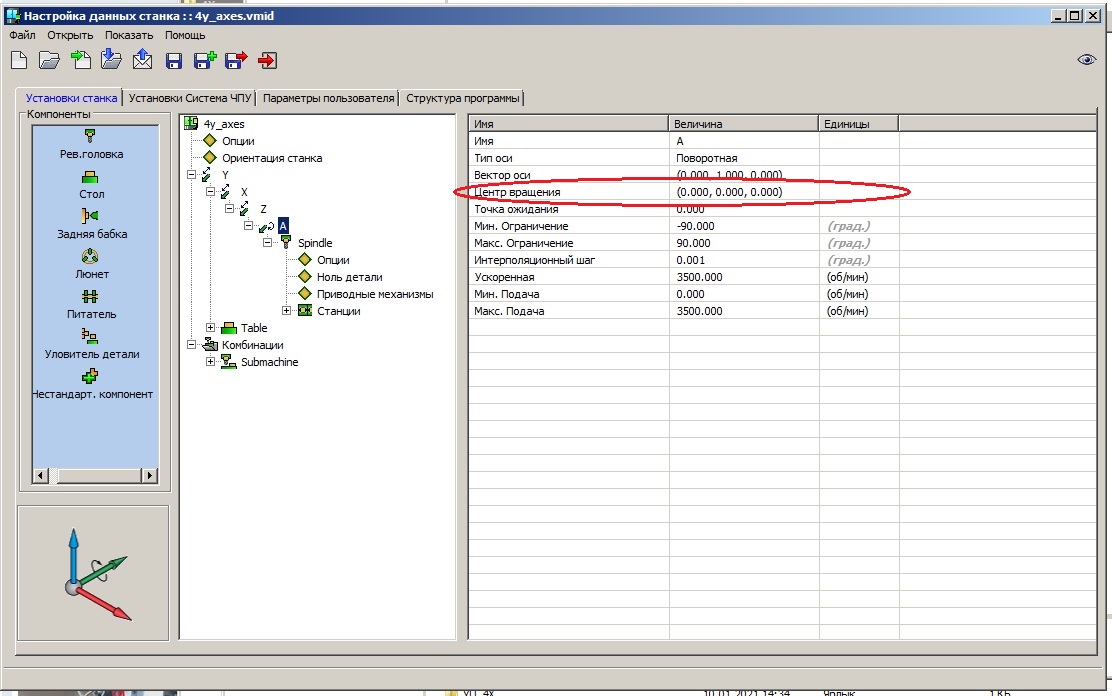Select Ноль детали tree item
This screenshot has width=1112, height=696.
tap(350, 277)
